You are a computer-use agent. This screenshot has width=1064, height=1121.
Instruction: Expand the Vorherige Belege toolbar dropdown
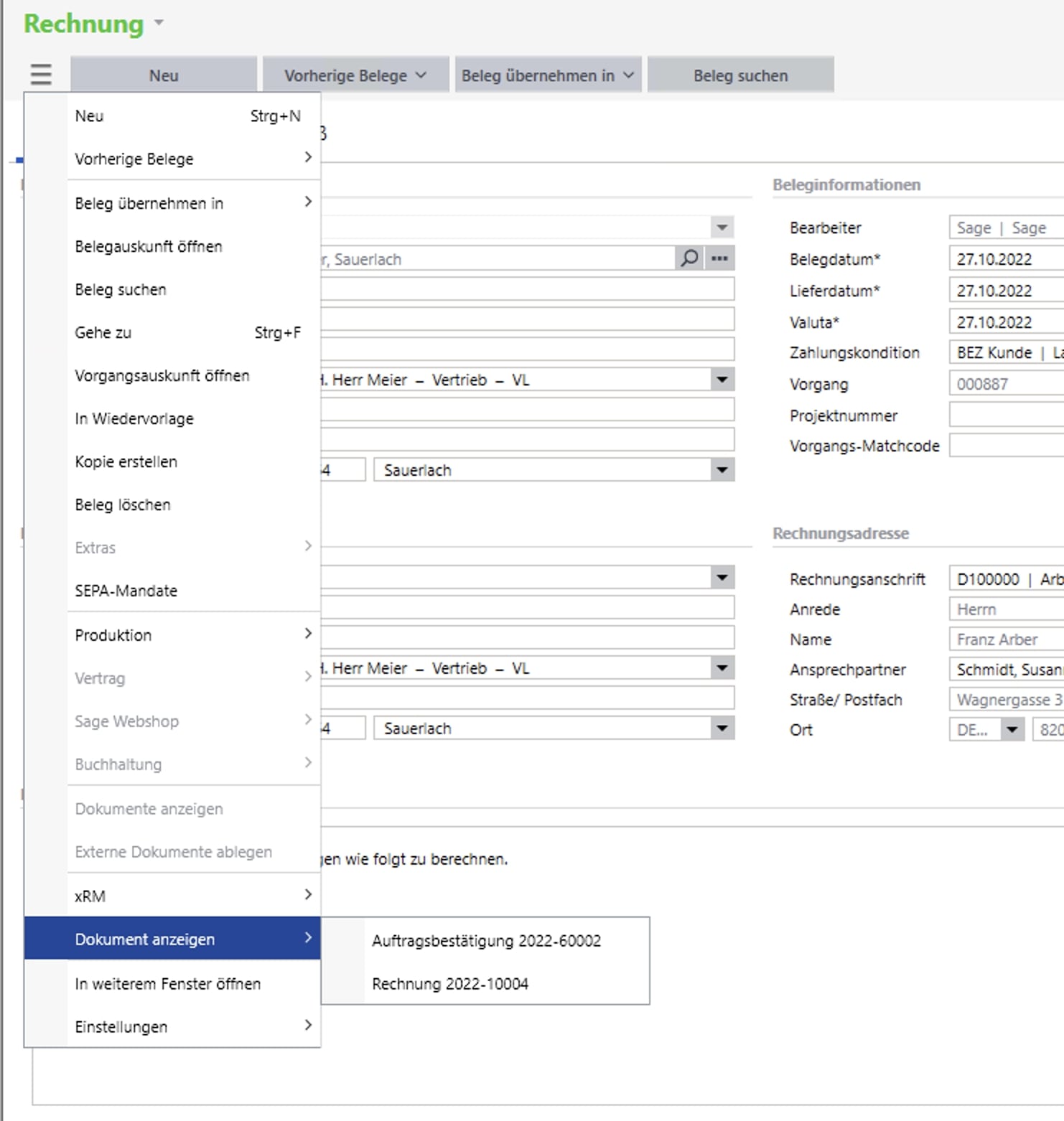[355, 75]
